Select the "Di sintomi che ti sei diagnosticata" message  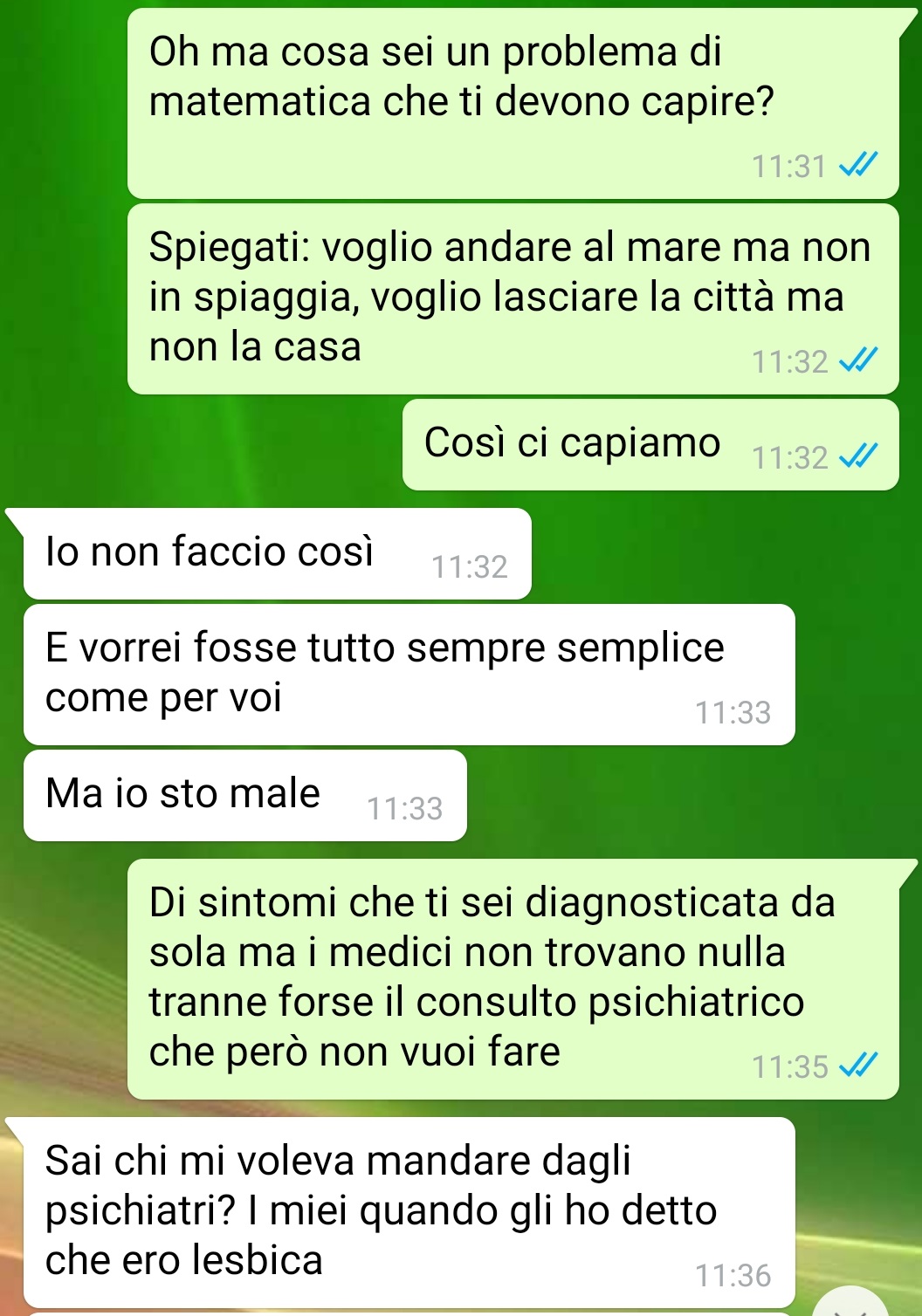[513, 979]
